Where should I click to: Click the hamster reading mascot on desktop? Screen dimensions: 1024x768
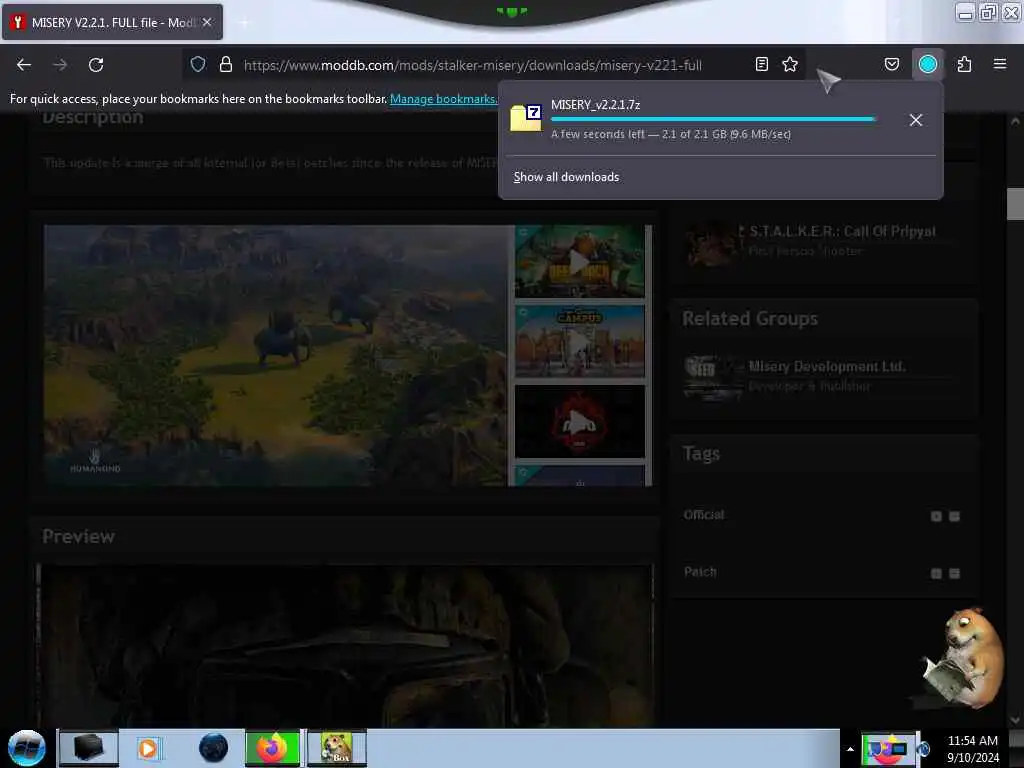[x=963, y=658]
